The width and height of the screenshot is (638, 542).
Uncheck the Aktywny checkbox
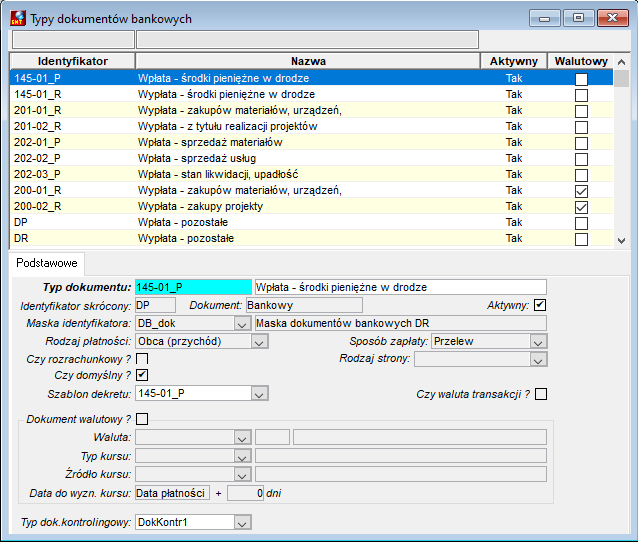click(540, 305)
